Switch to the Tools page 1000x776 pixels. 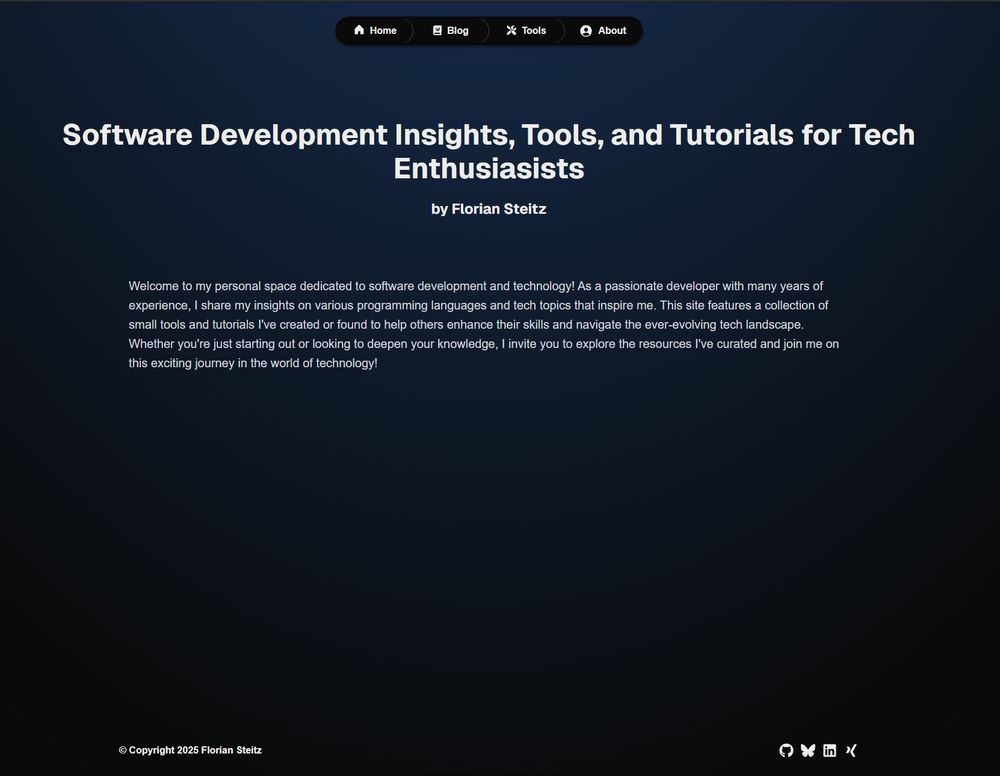(527, 30)
